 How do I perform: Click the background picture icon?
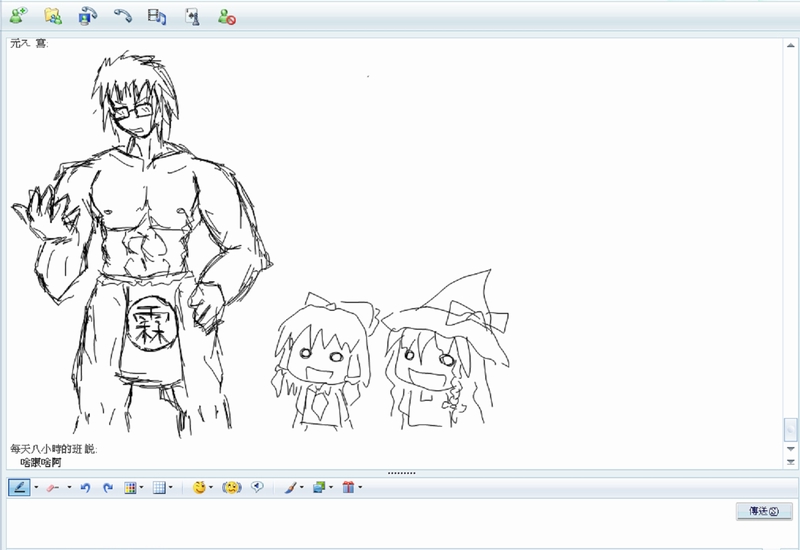tap(319, 488)
